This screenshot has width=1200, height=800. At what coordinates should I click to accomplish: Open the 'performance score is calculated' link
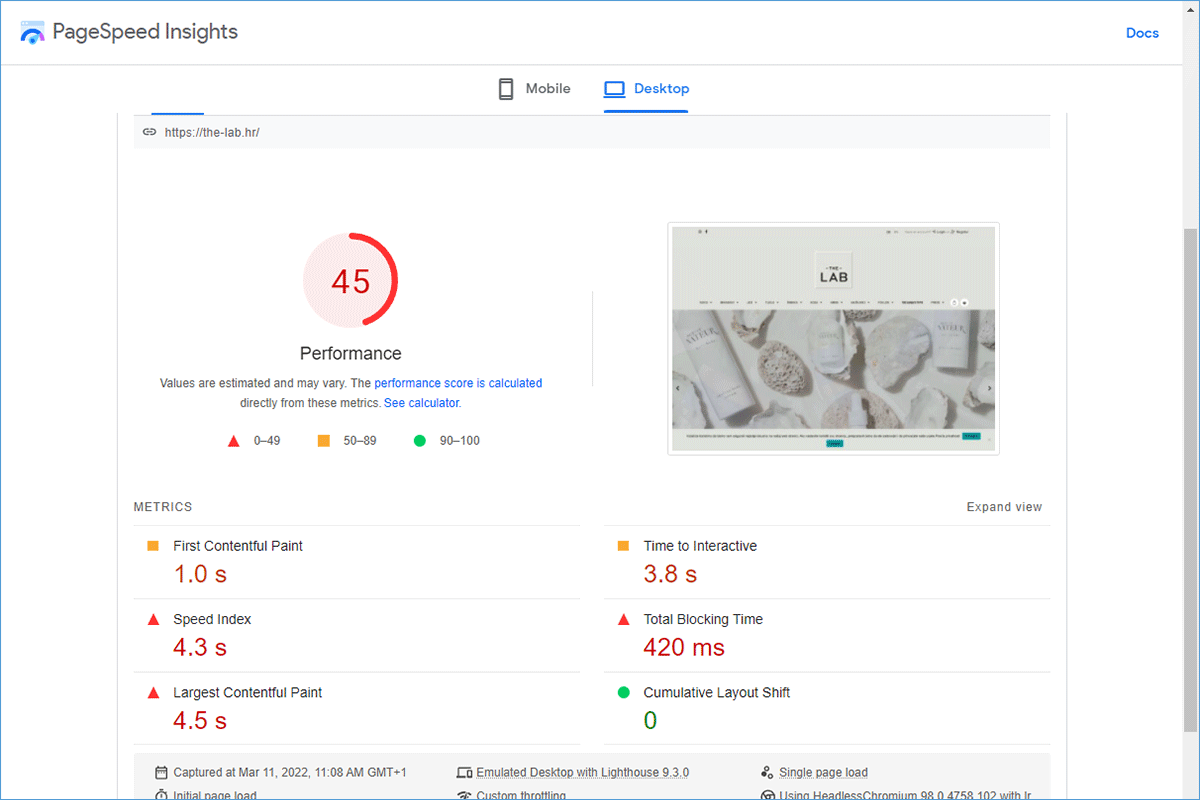(458, 383)
